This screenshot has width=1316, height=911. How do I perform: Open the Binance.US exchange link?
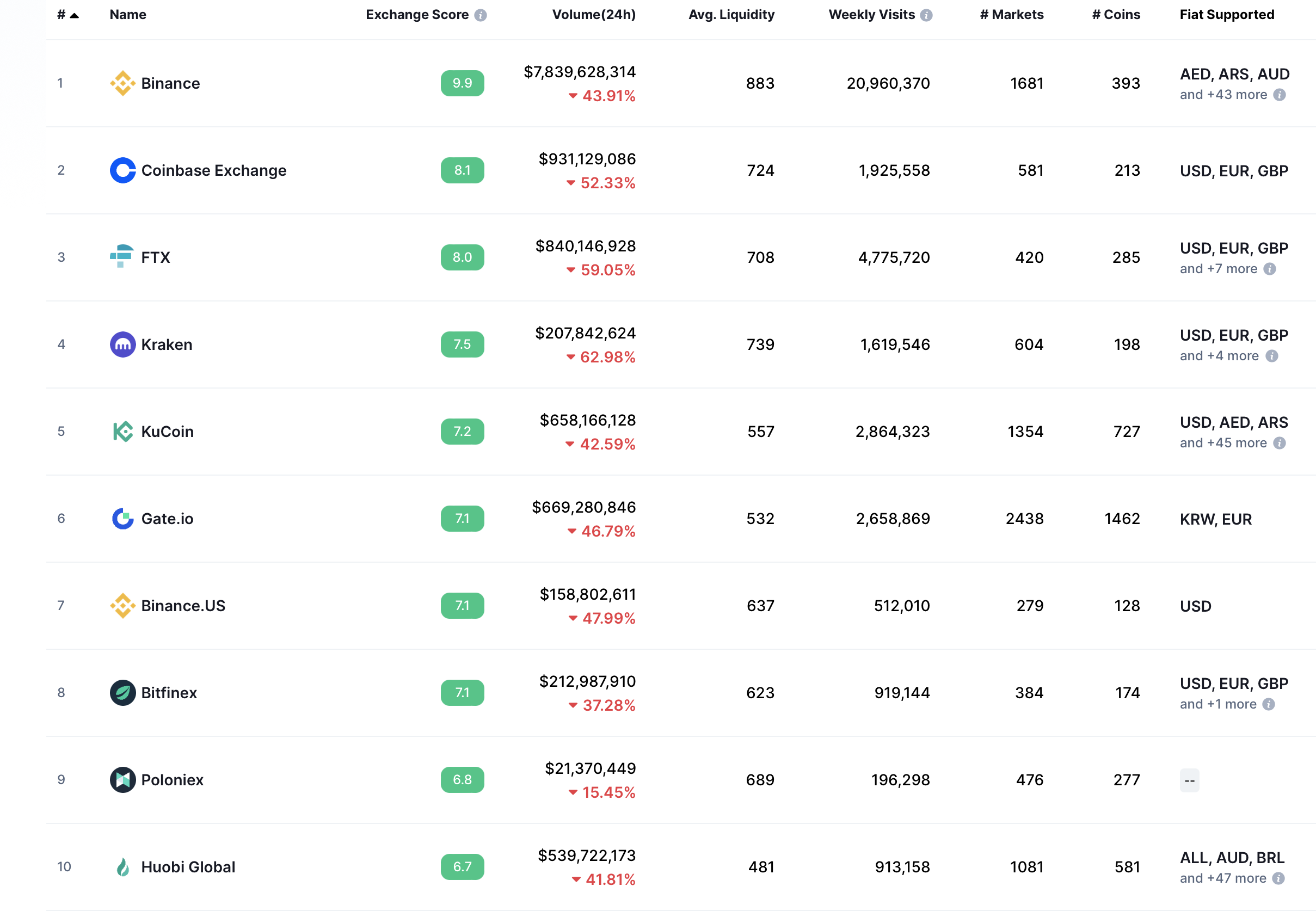183,606
